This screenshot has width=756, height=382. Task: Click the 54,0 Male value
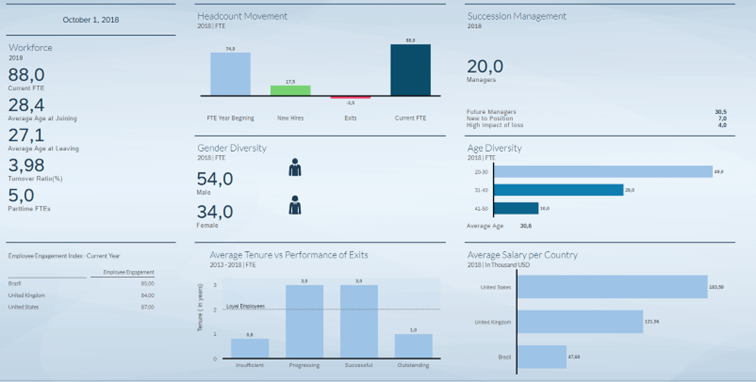(x=215, y=179)
